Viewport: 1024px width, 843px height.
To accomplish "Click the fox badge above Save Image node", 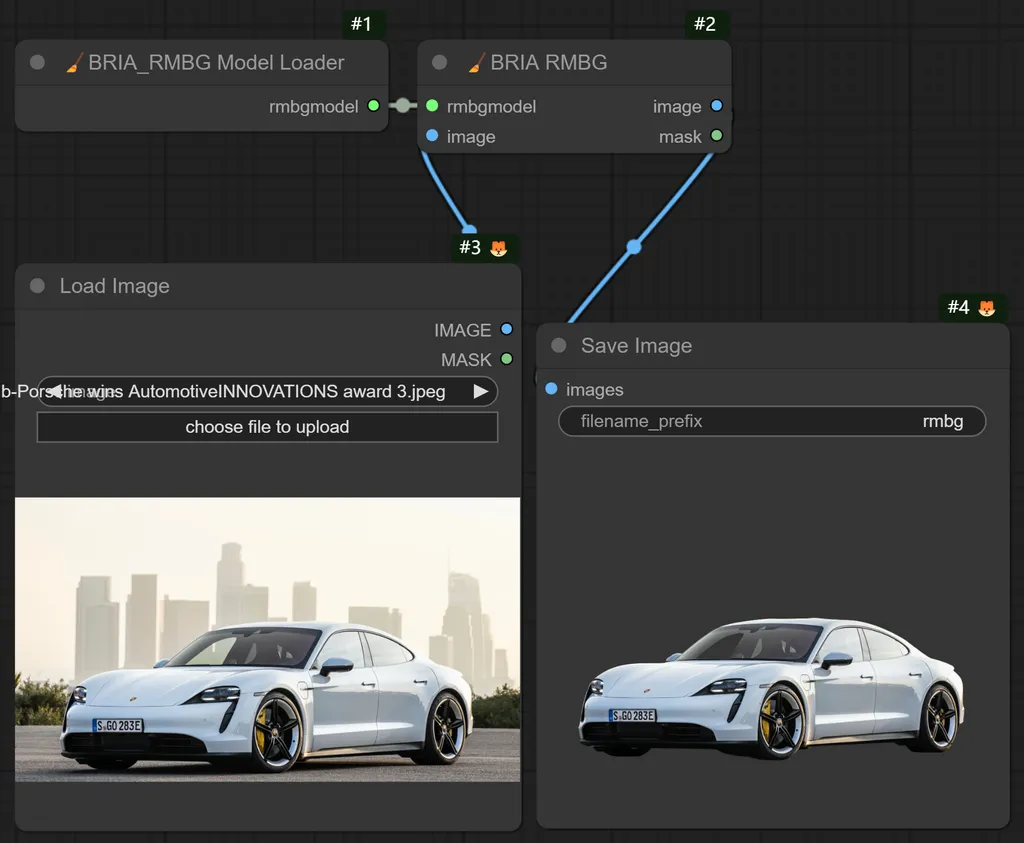I will pyautogui.click(x=987, y=308).
